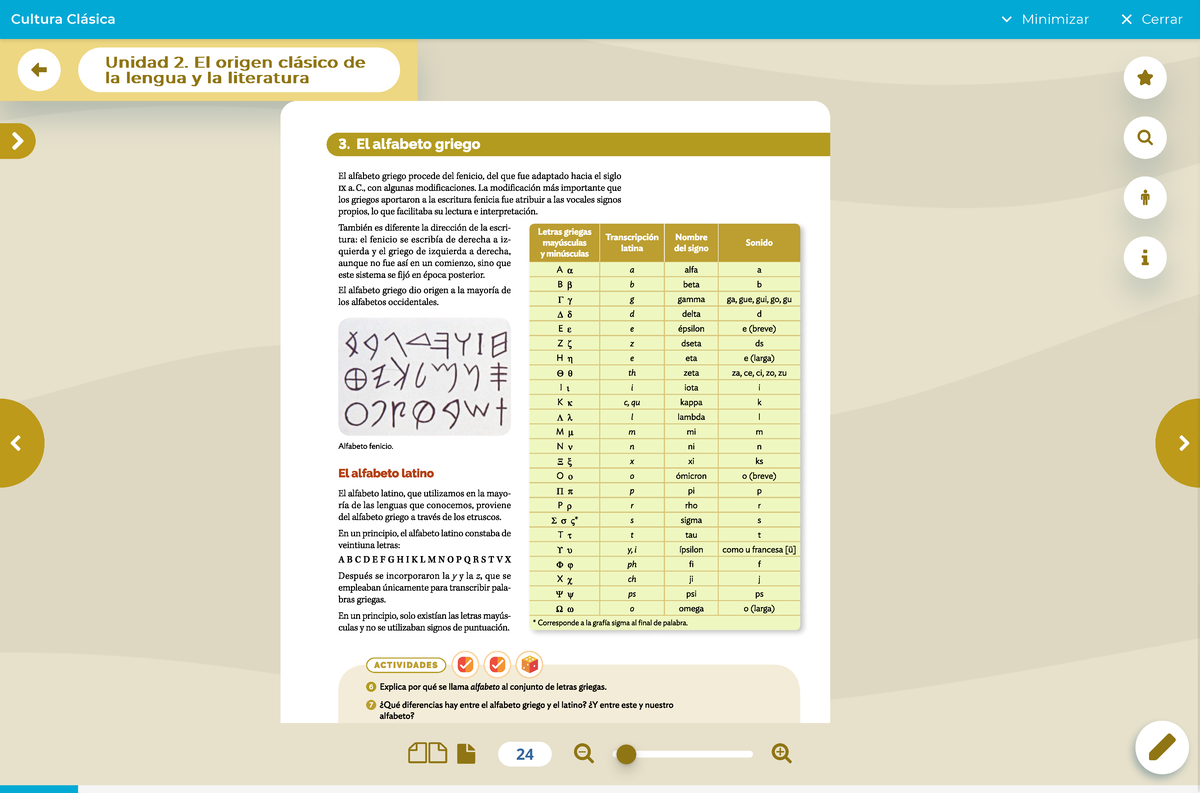1200x793 pixels.
Task: Zoom in with the plus magnifier
Action: pyautogui.click(x=782, y=754)
